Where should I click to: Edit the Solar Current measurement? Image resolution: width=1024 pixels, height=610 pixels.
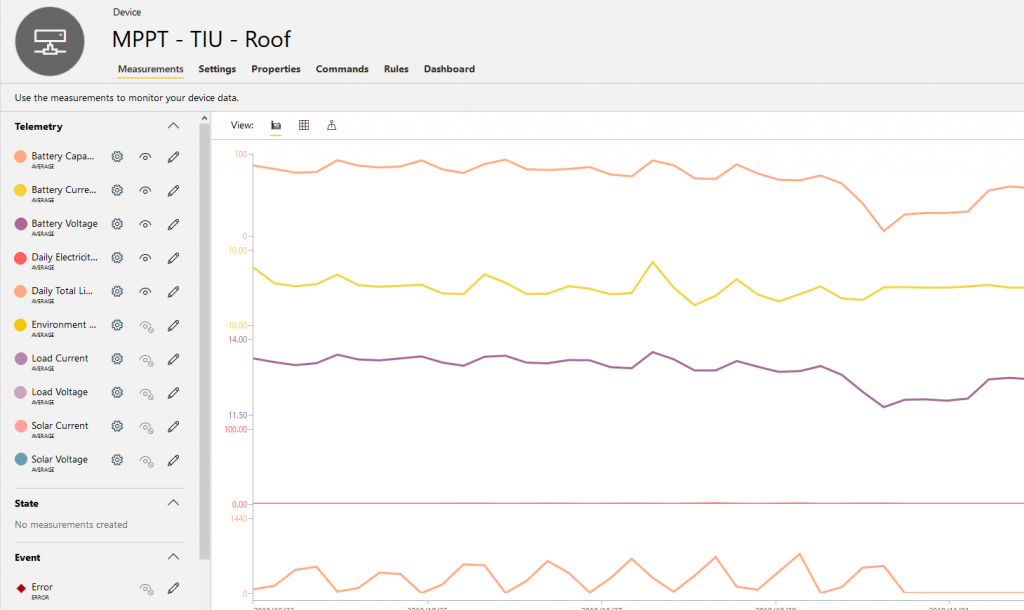(x=173, y=426)
